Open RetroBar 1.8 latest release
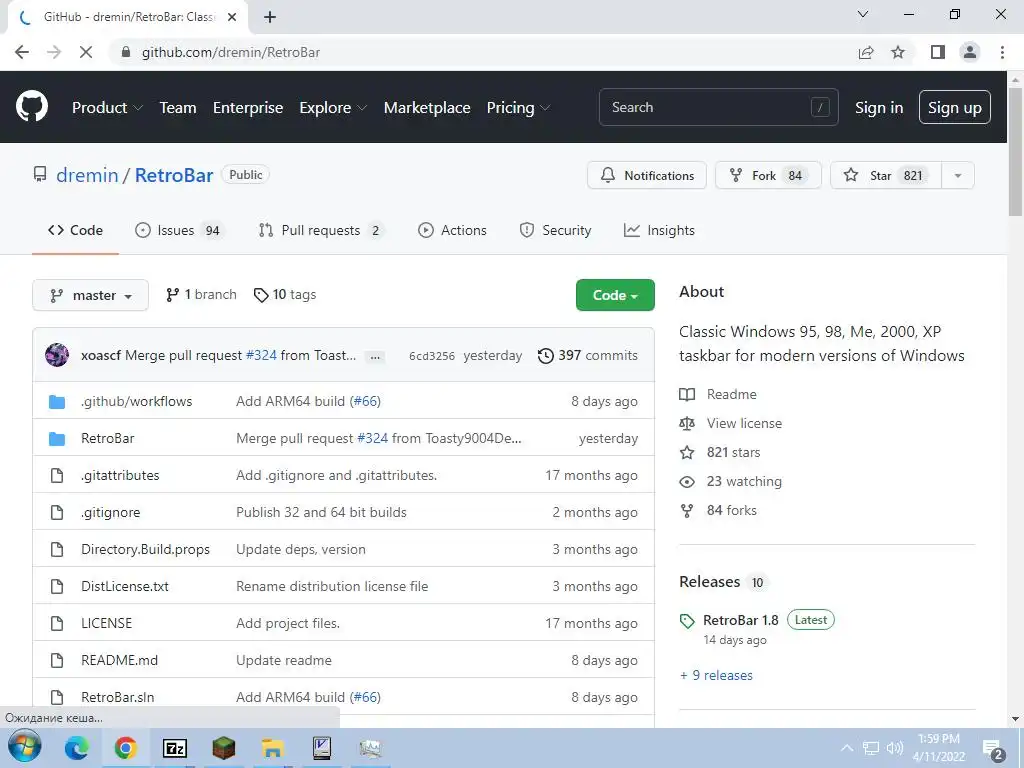The height and width of the screenshot is (768, 1024). 741,620
